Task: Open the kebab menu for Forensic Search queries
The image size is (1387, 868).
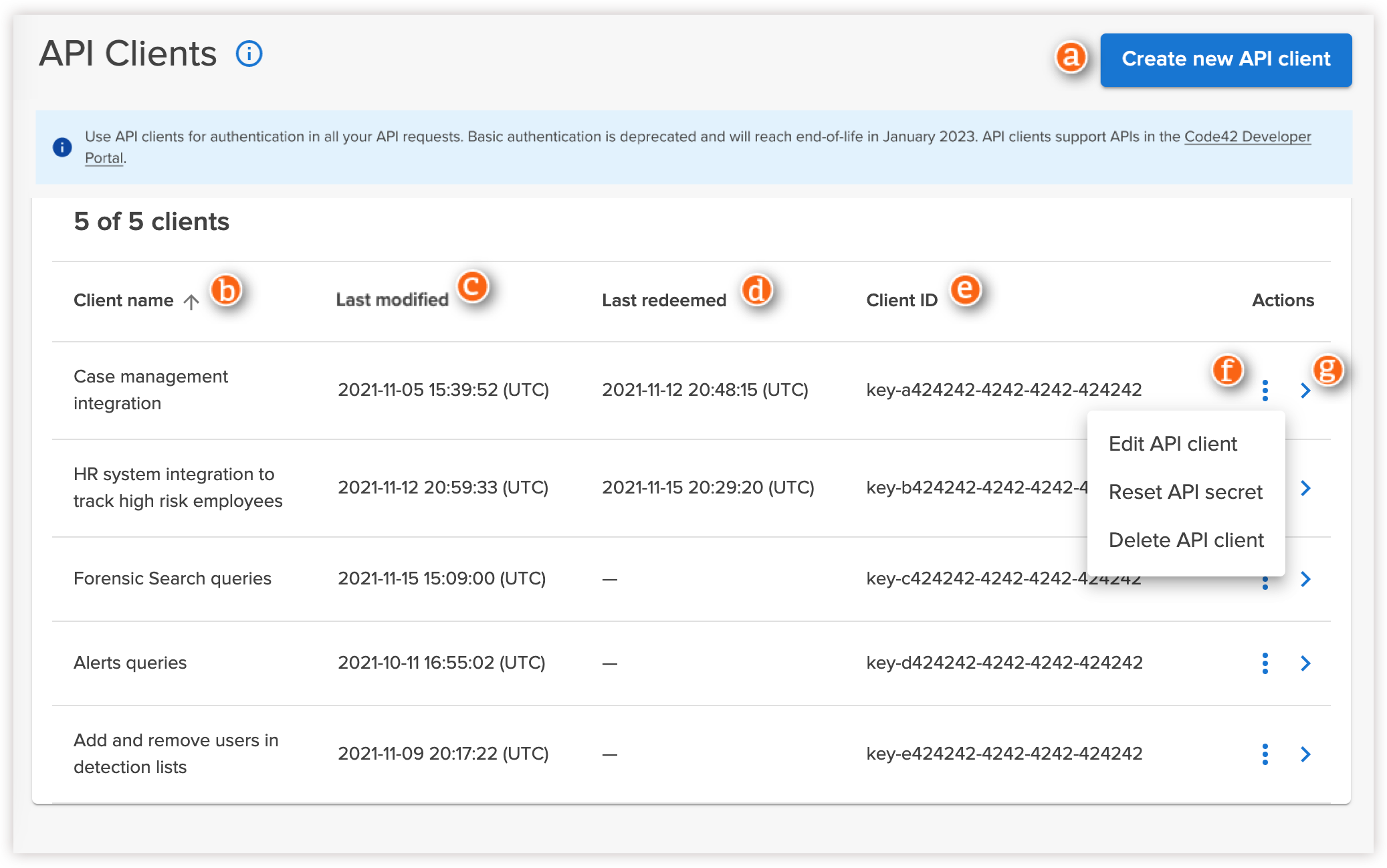Action: [x=1265, y=579]
